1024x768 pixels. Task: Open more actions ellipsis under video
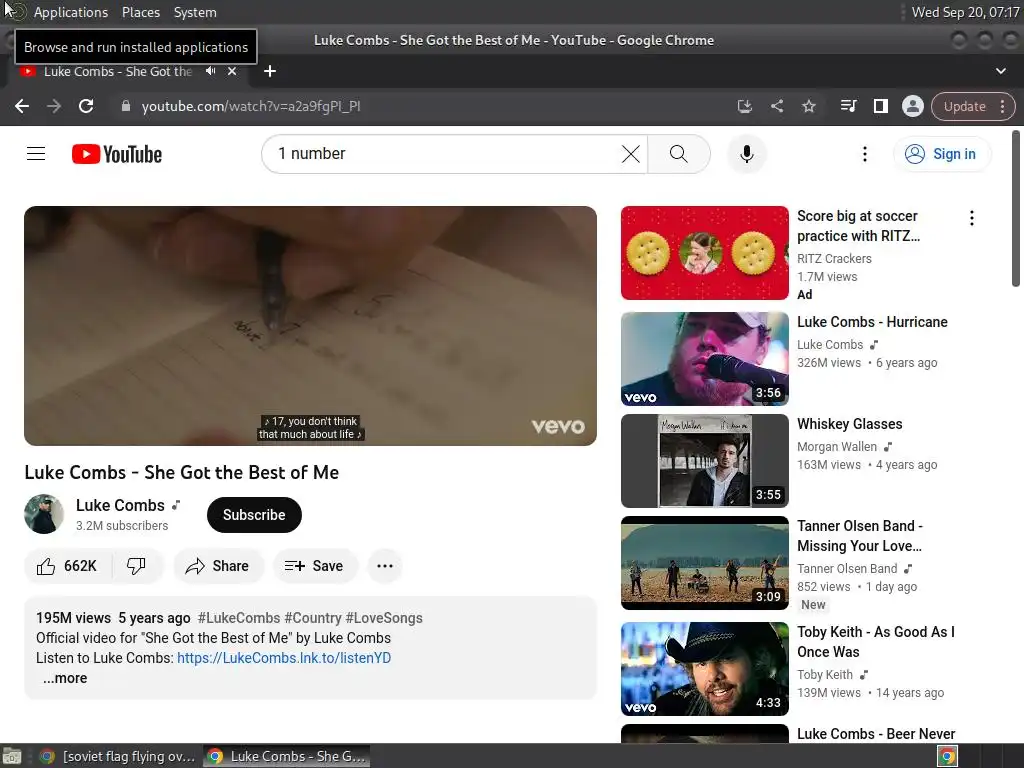click(385, 566)
